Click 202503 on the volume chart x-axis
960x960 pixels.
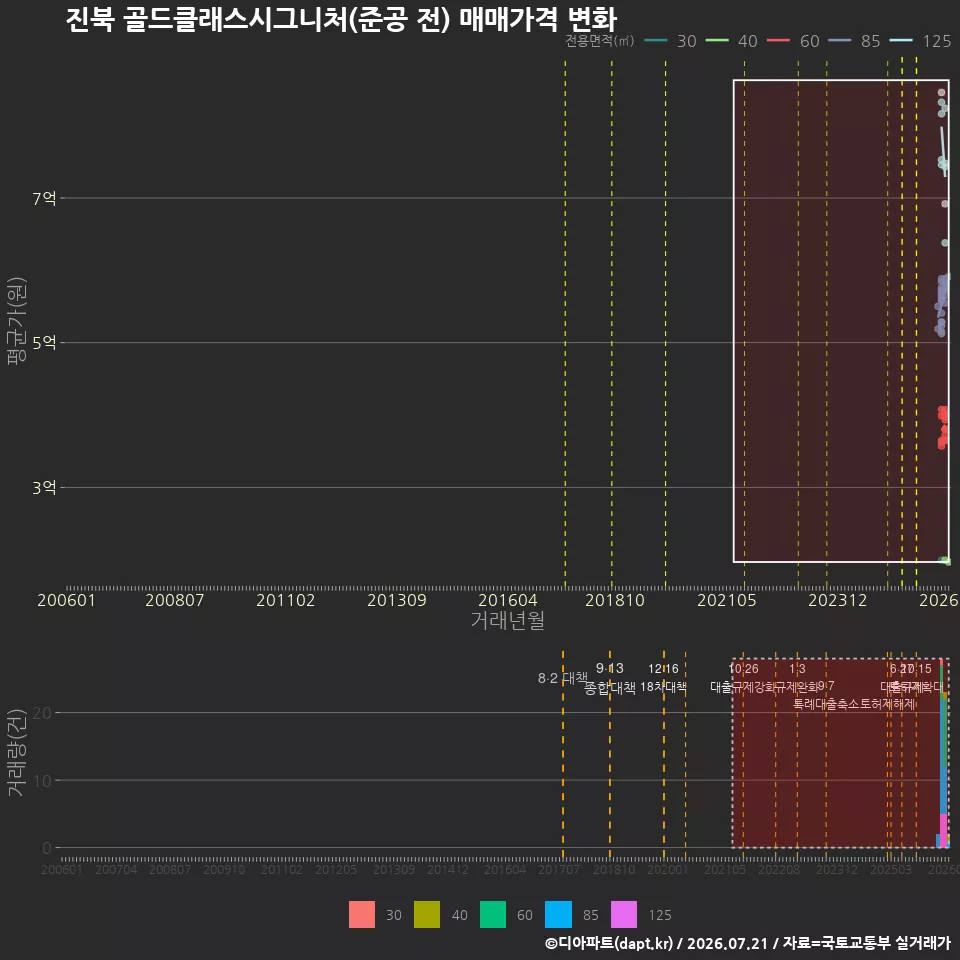(891, 869)
